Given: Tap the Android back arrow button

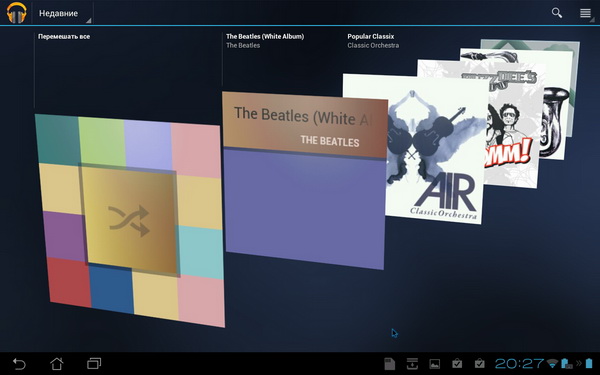Looking at the screenshot, I should [19, 364].
